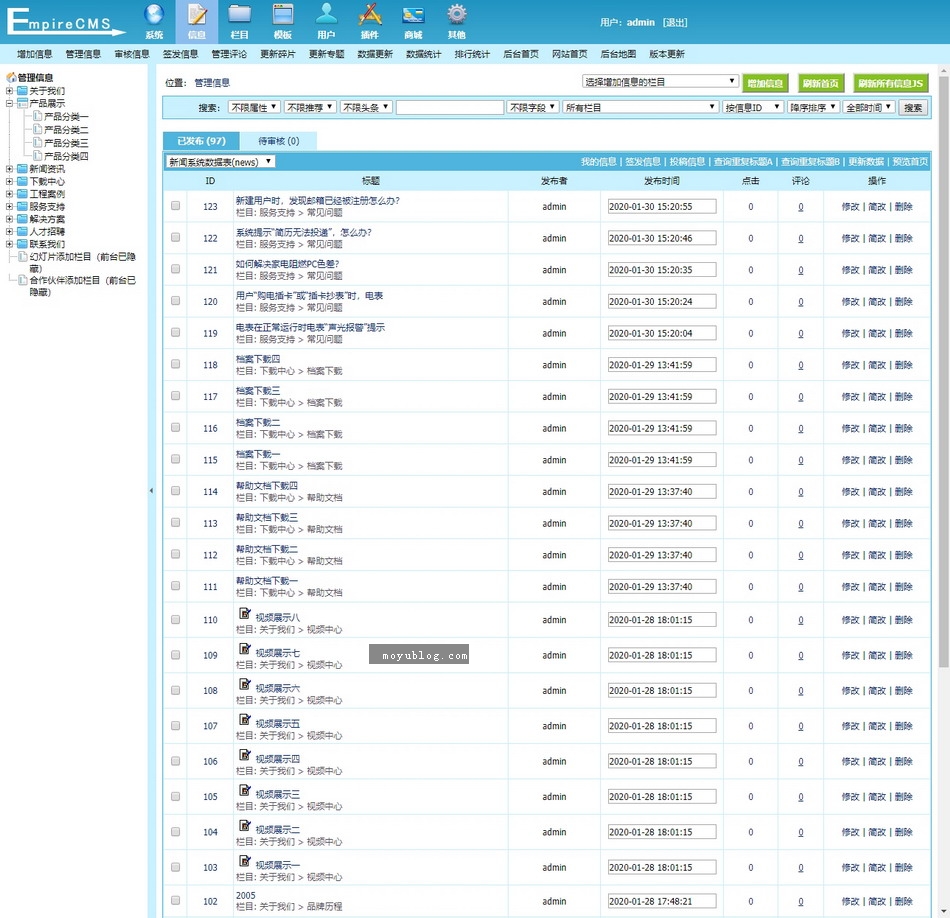
Task: Click the edit icon beside 视频展示八
Action: 245,613
